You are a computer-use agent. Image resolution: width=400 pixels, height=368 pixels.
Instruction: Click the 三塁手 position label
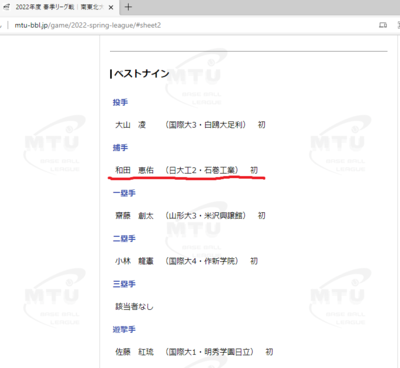tap(124, 284)
